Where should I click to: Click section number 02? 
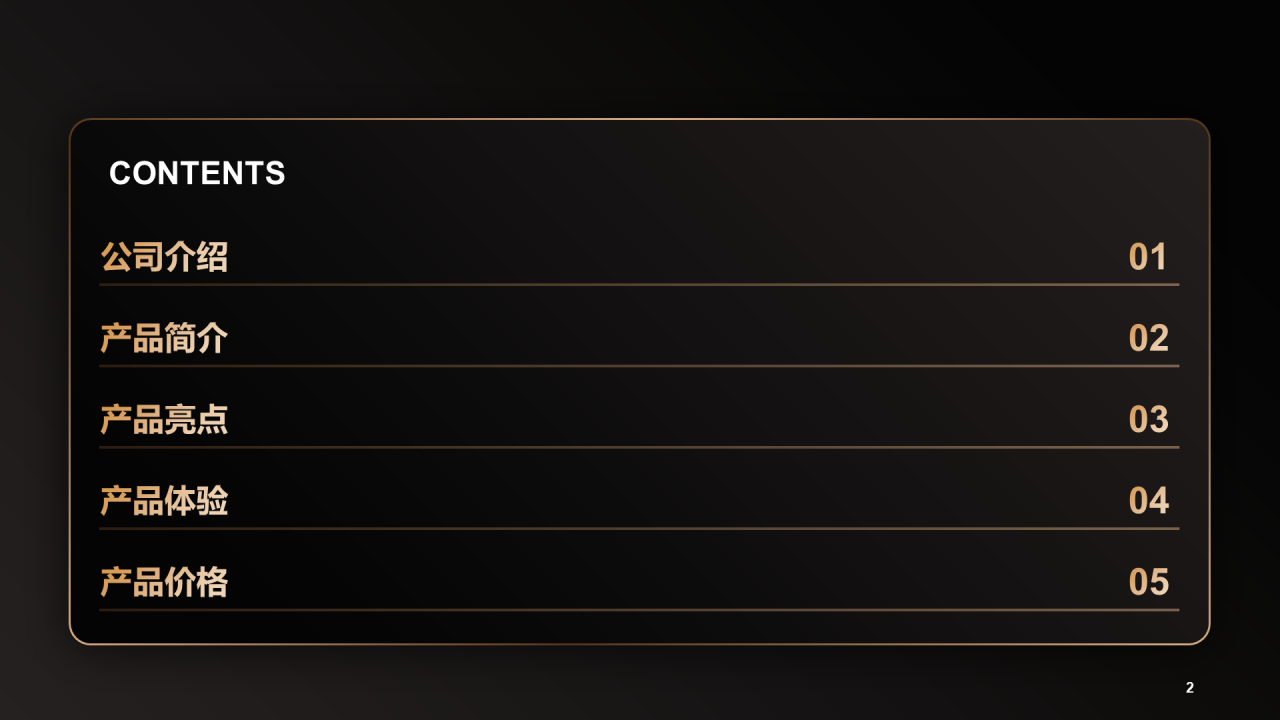(x=1148, y=338)
